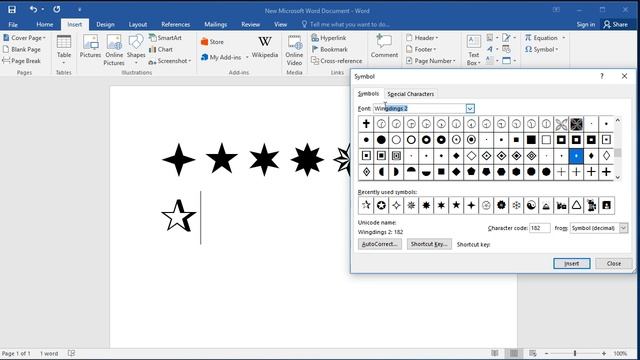This screenshot has width=640, height=360.
Task: Expand the Footer dropdown
Action: pyautogui.click(x=435, y=49)
